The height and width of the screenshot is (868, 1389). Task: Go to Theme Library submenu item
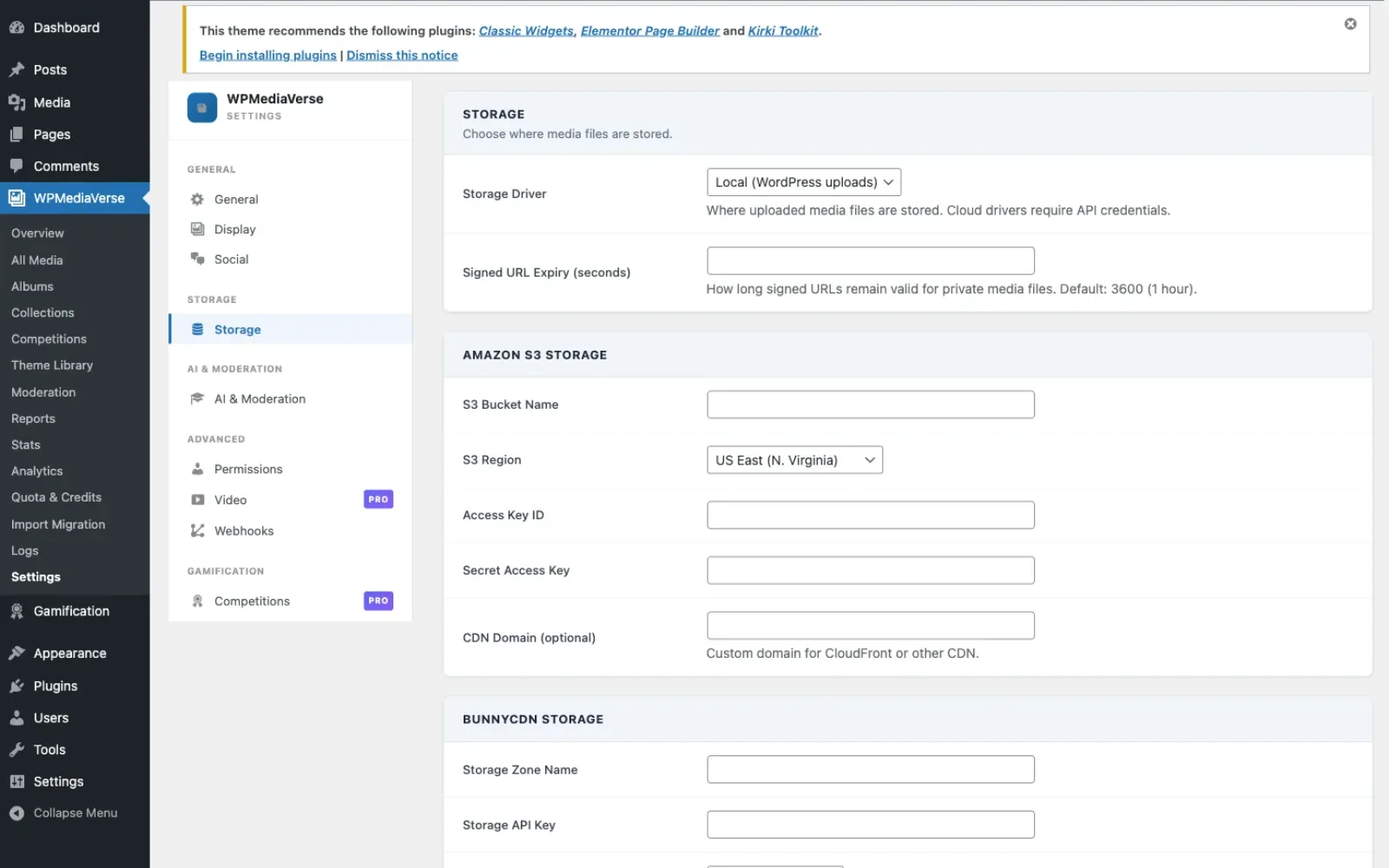pyautogui.click(x=52, y=365)
